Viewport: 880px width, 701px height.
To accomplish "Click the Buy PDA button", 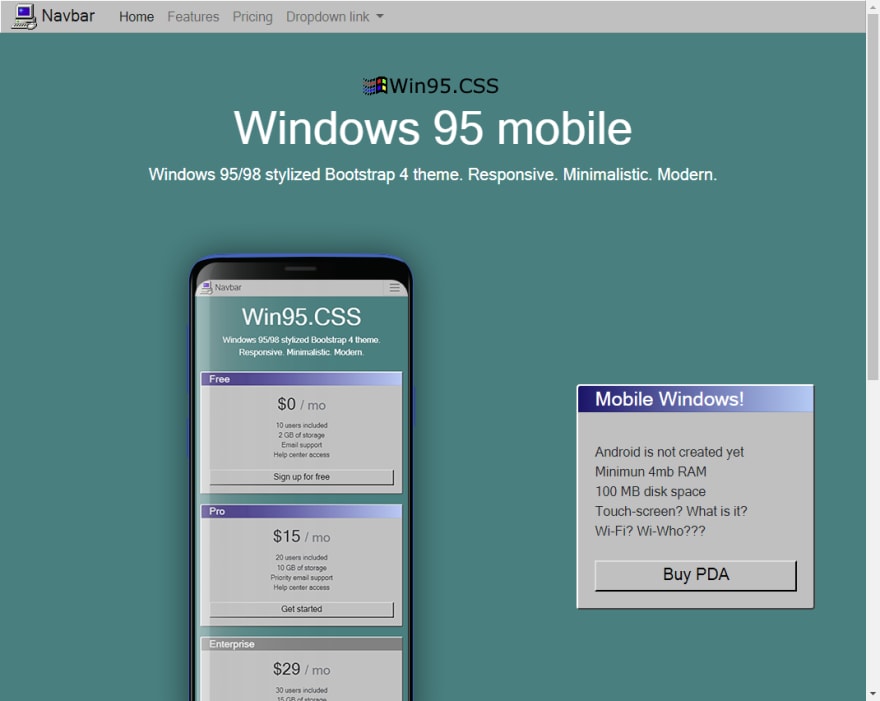I will tap(695, 575).
